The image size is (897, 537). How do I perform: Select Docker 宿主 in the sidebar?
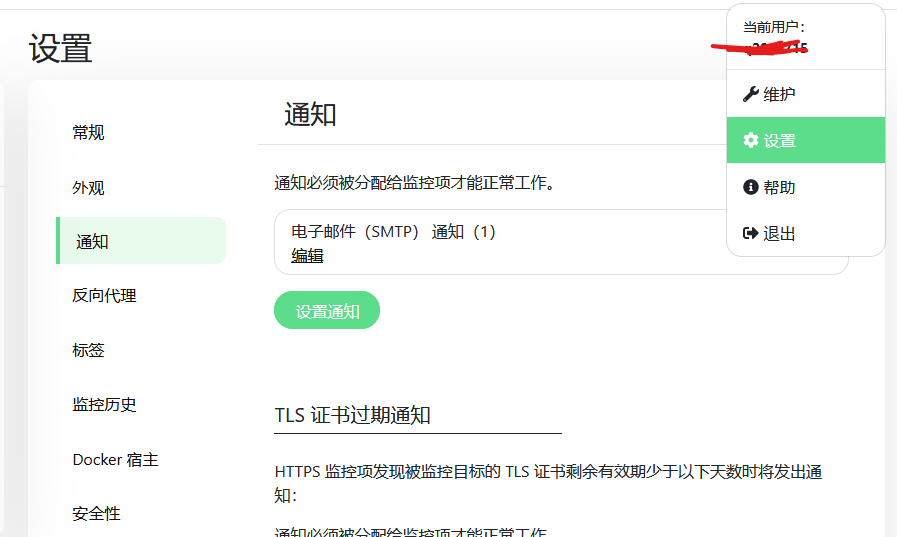click(115, 460)
